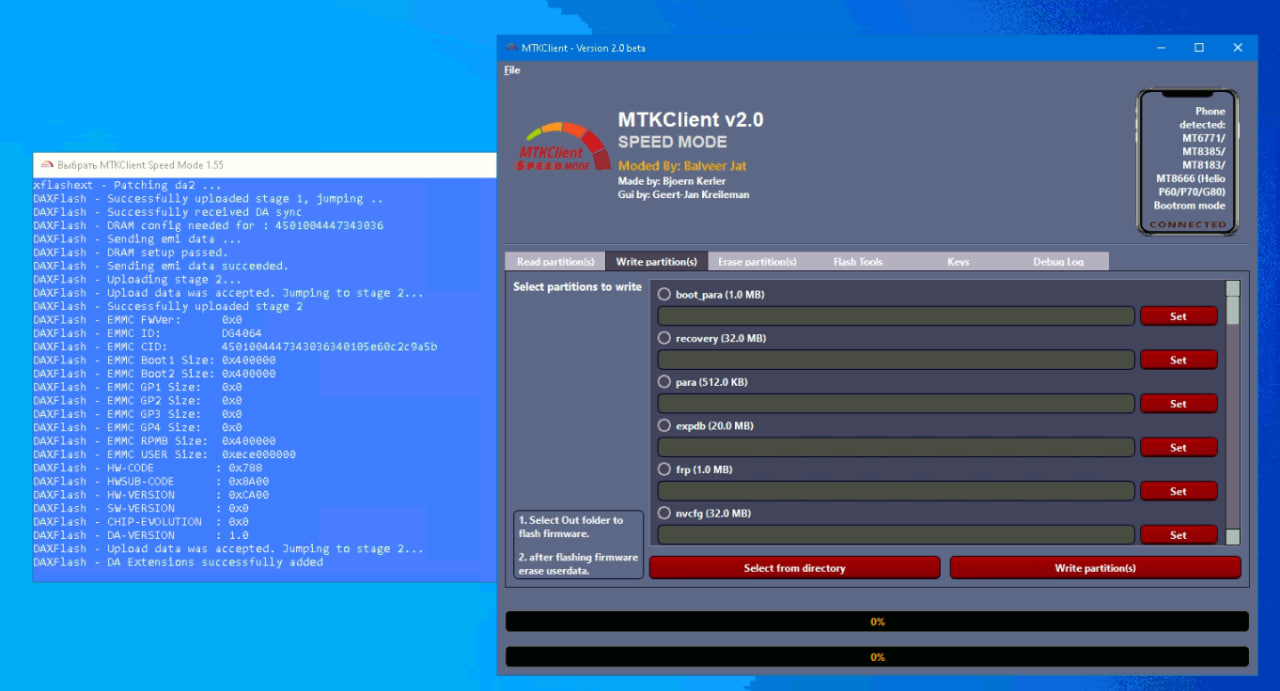Click the upper 0% progress bar
The height and width of the screenshot is (691, 1280).
(x=877, y=621)
